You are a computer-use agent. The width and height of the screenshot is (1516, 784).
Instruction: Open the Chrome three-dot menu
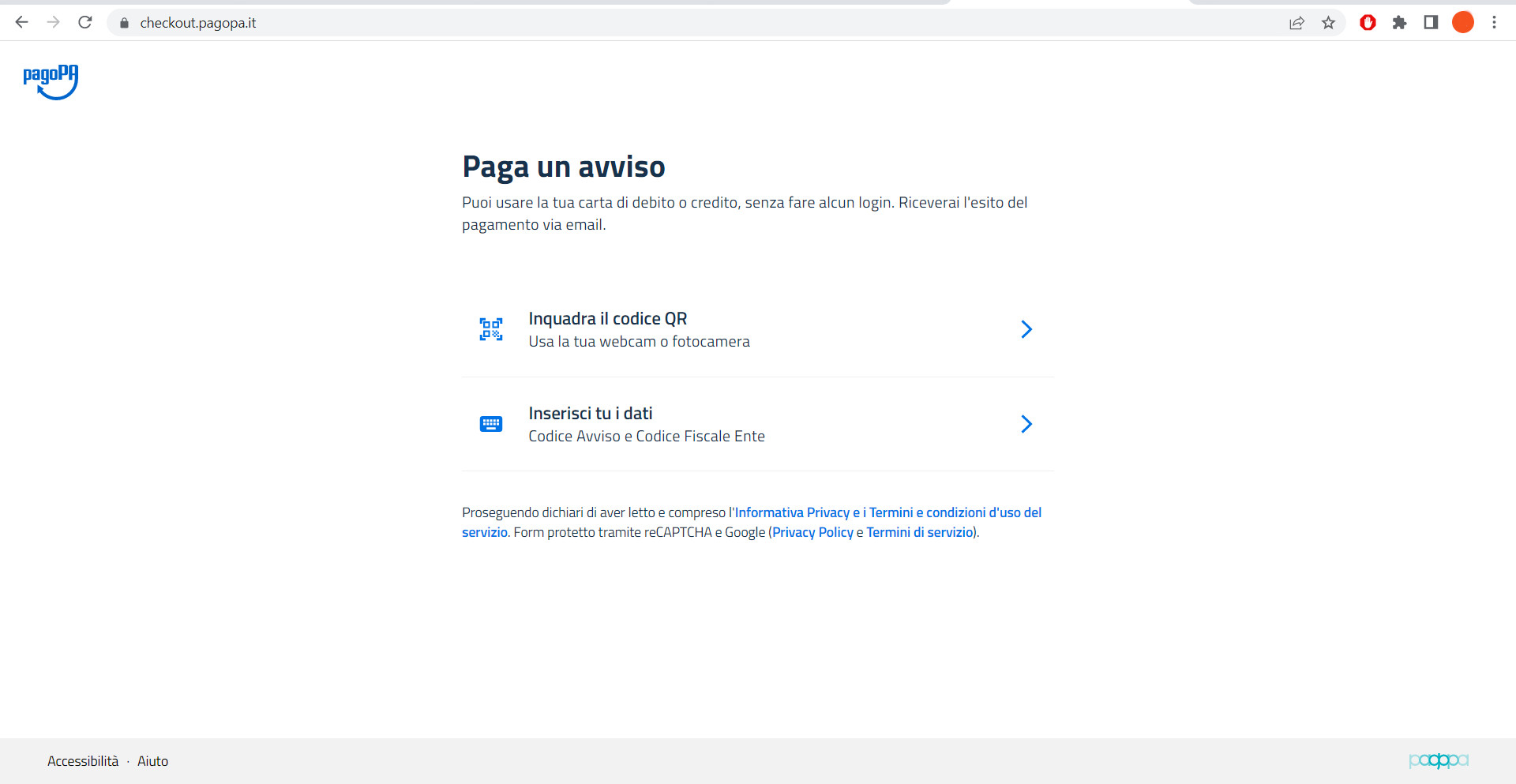[x=1494, y=23]
